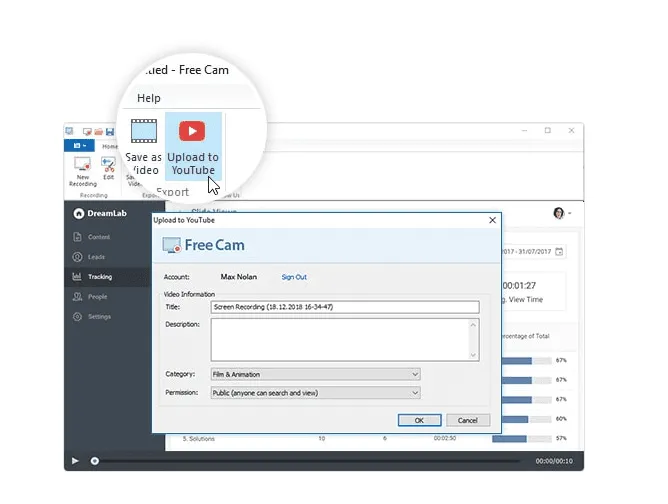Click the 00:00/00:10 time readout
Screen dimensions: 668x504
554,461
